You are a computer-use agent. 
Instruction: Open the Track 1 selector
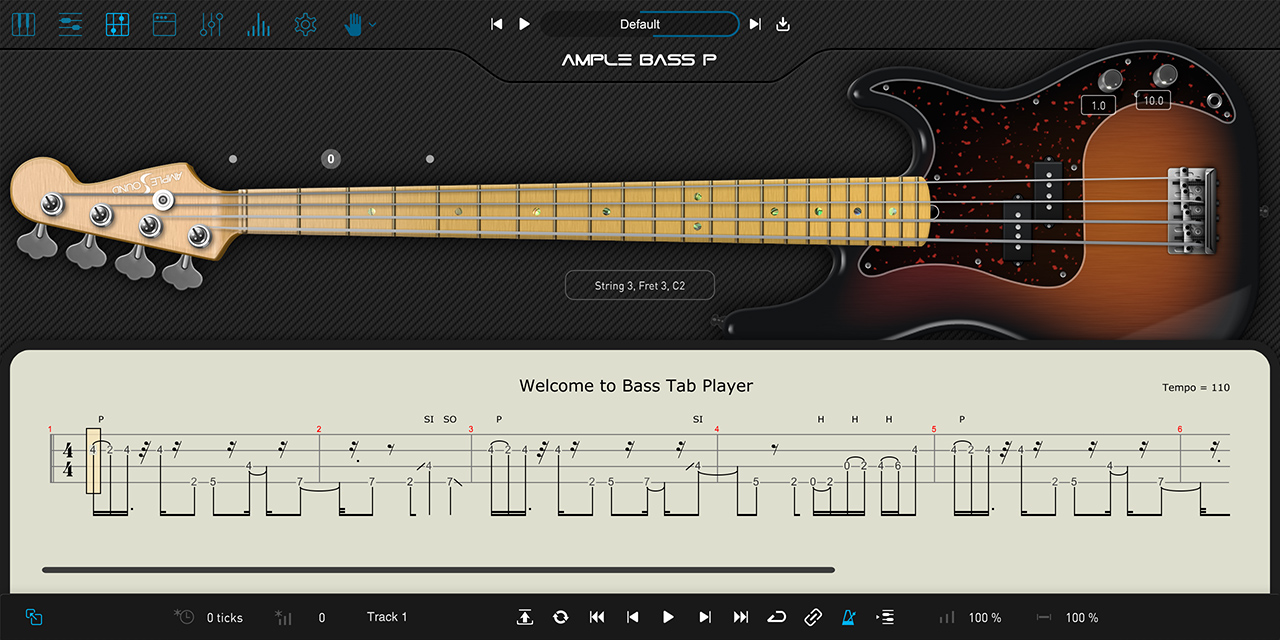click(387, 617)
